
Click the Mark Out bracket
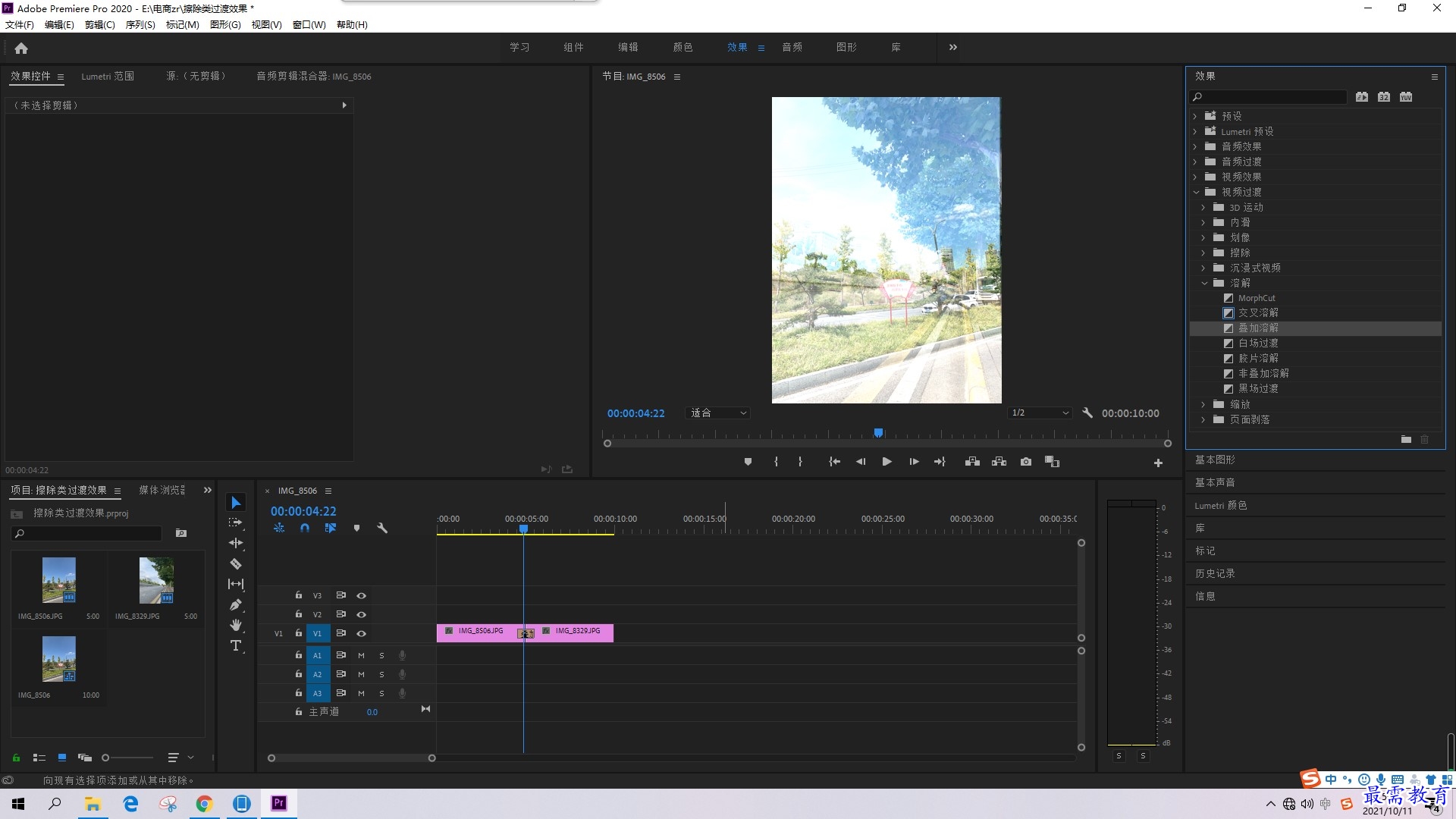(x=800, y=462)
